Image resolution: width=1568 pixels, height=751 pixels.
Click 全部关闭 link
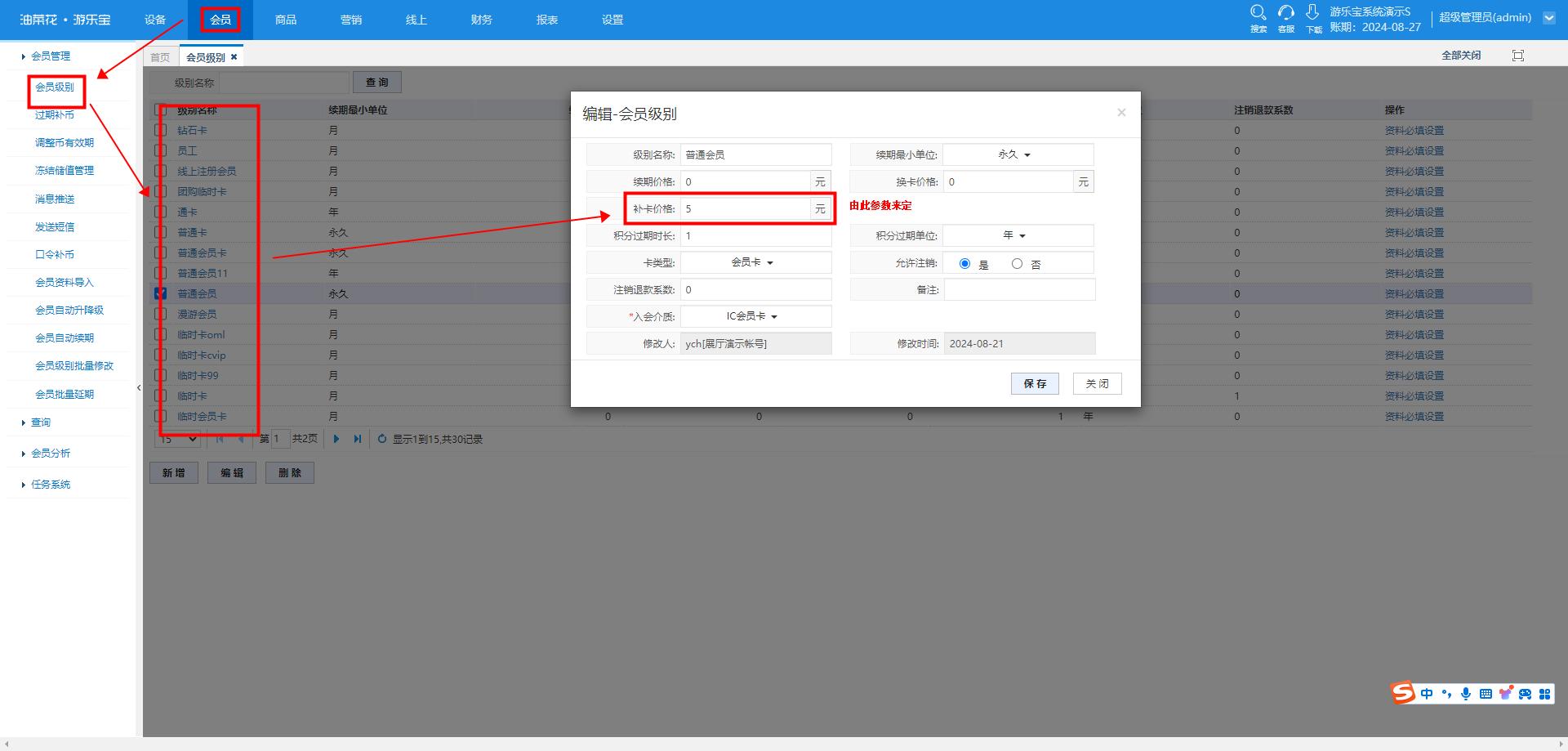click(x=1461, y=56)
